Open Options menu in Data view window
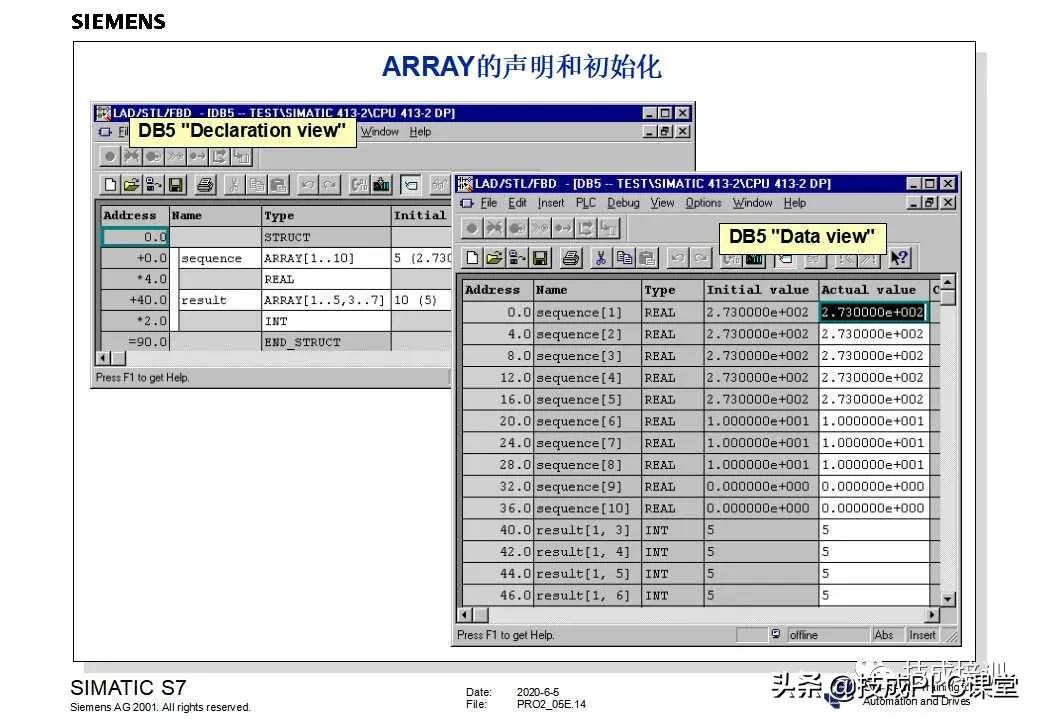Screen dimensions: 1040x720 click(703, 203)
